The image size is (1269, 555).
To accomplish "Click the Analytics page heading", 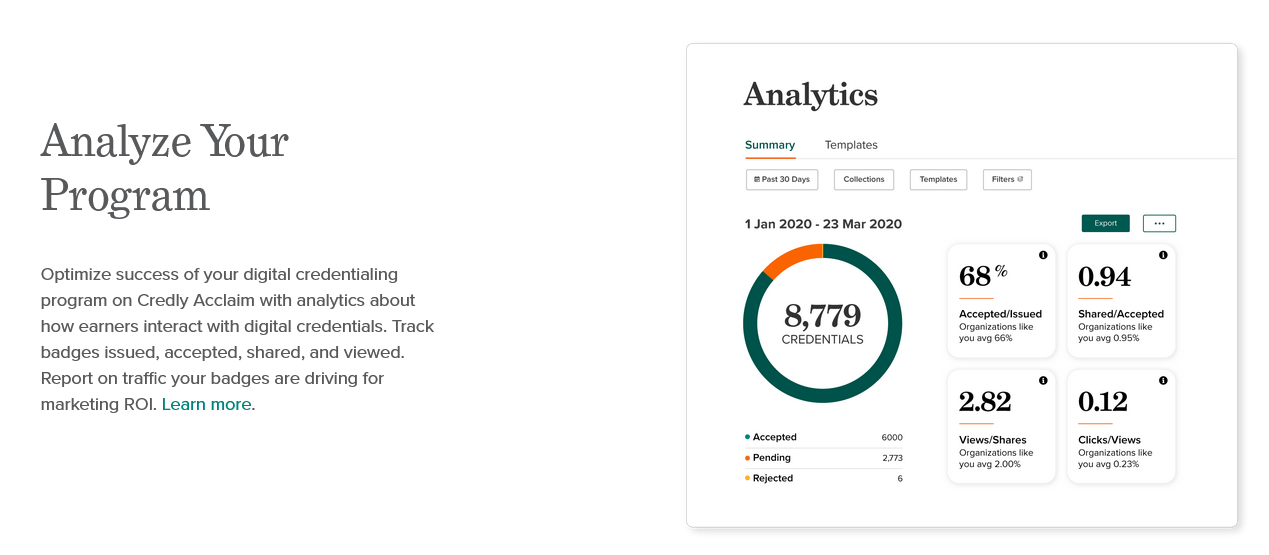I will coord(810,95).
